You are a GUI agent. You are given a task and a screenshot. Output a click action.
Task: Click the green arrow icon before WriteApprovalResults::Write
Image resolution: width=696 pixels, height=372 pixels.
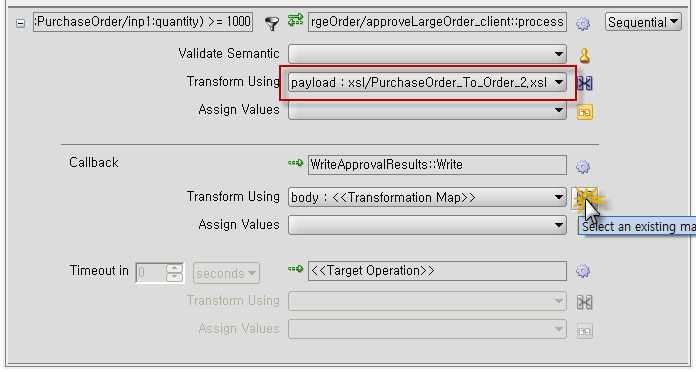(x=295, y=163)
